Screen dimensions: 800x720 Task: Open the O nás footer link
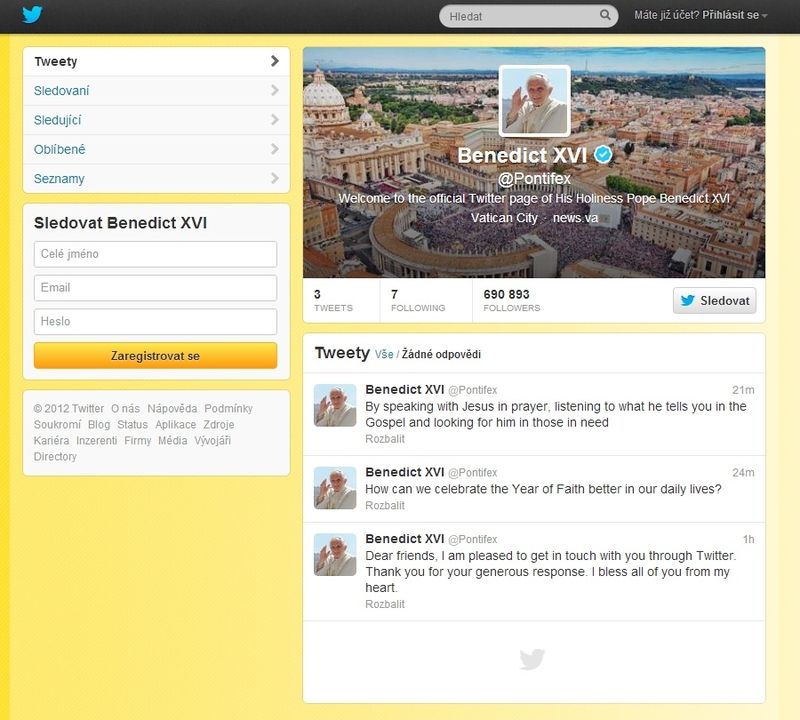click(126, 409)
